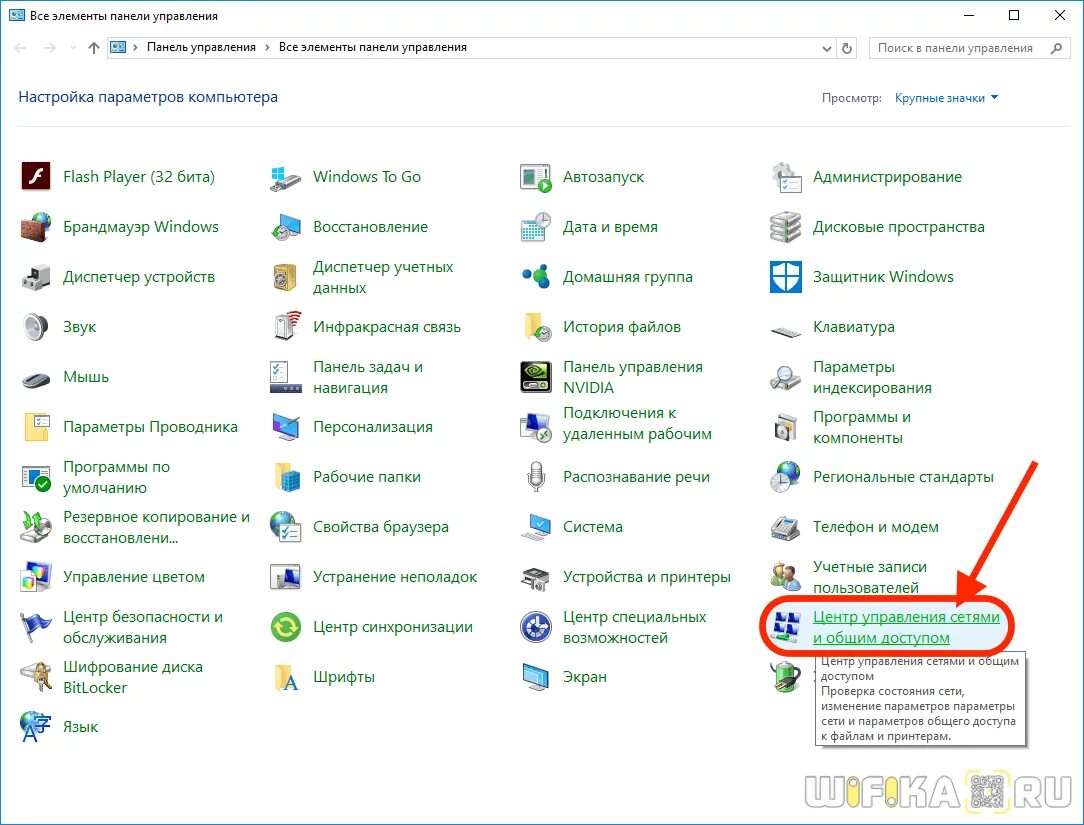Viewport: 1084px width, 825px height.
Task: Click the Управление цветом icon
Action: click(36, 577)
